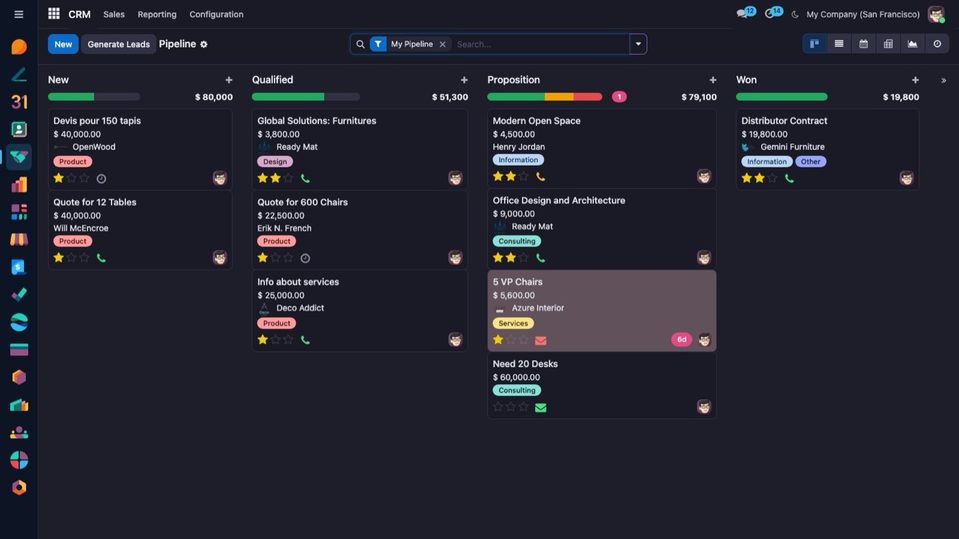Open phone activity on Global Solutions: Furnitures
Image resolution: width=959 pixels, height=539 pixels.
click(305, 179)
